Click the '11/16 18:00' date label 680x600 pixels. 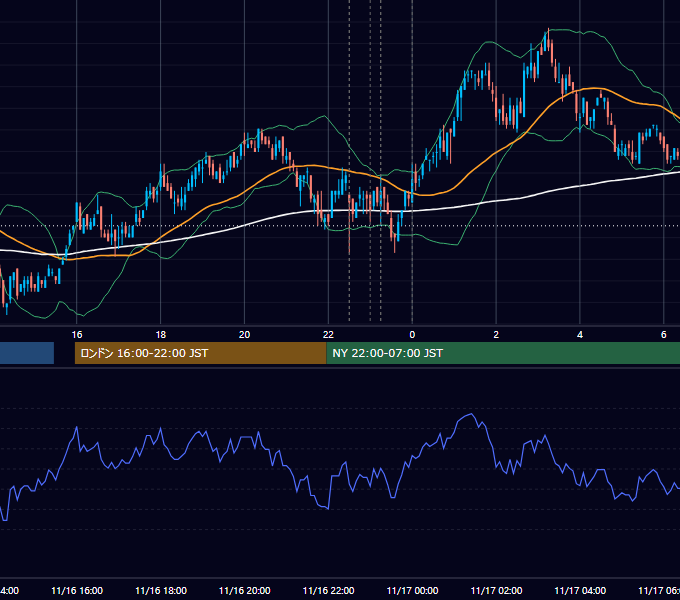point(161,590)
